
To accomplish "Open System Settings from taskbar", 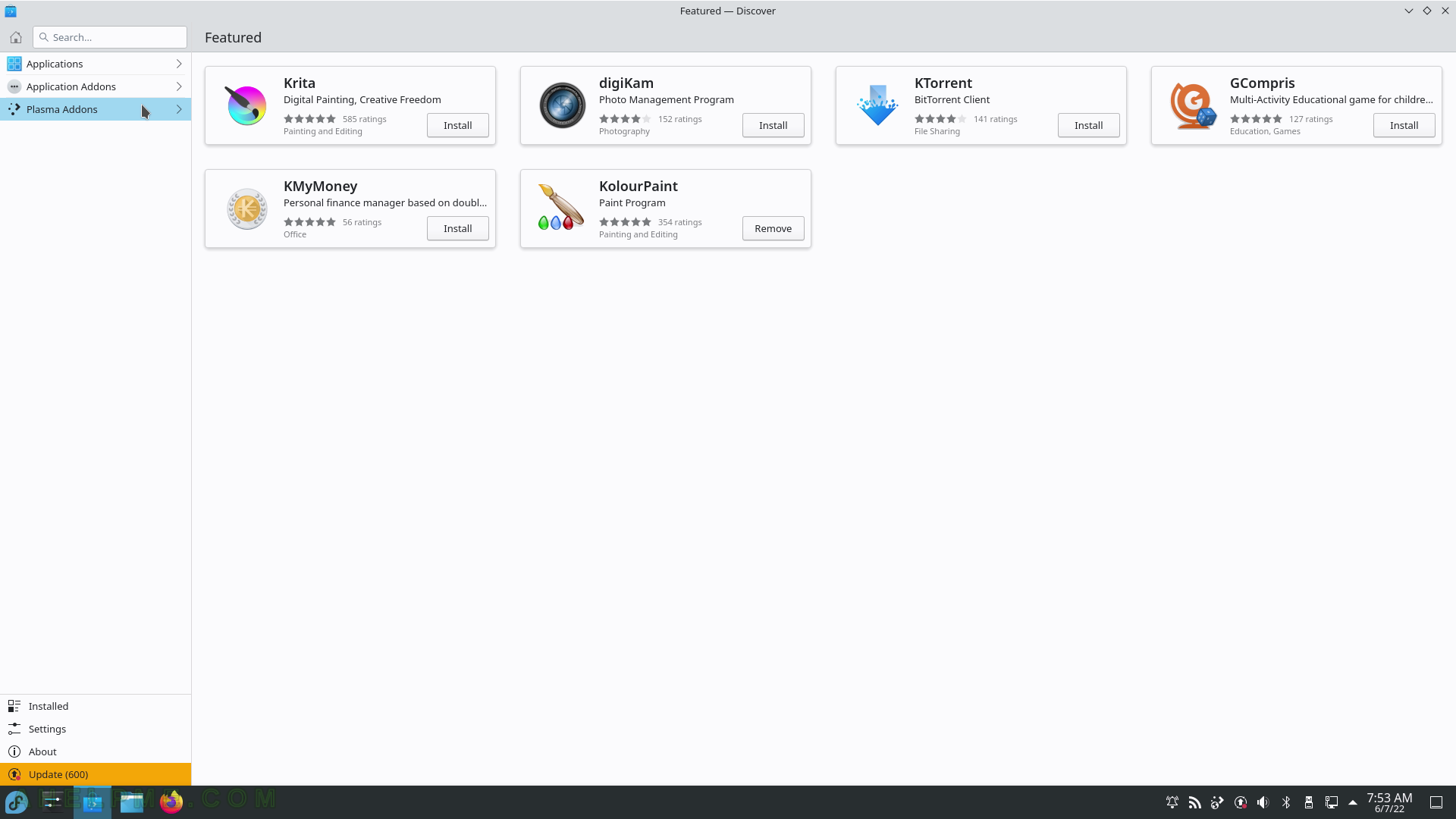I will coord(53,802).
